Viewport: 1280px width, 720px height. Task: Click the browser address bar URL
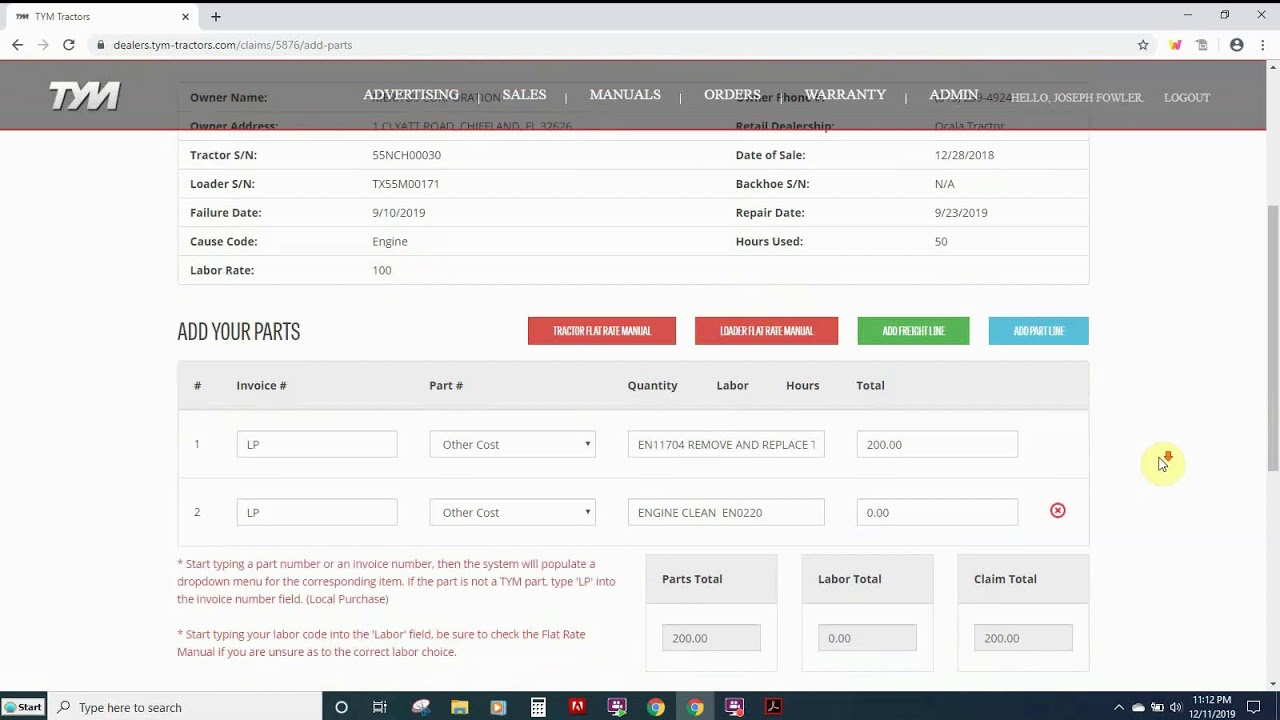click(233, 45)
